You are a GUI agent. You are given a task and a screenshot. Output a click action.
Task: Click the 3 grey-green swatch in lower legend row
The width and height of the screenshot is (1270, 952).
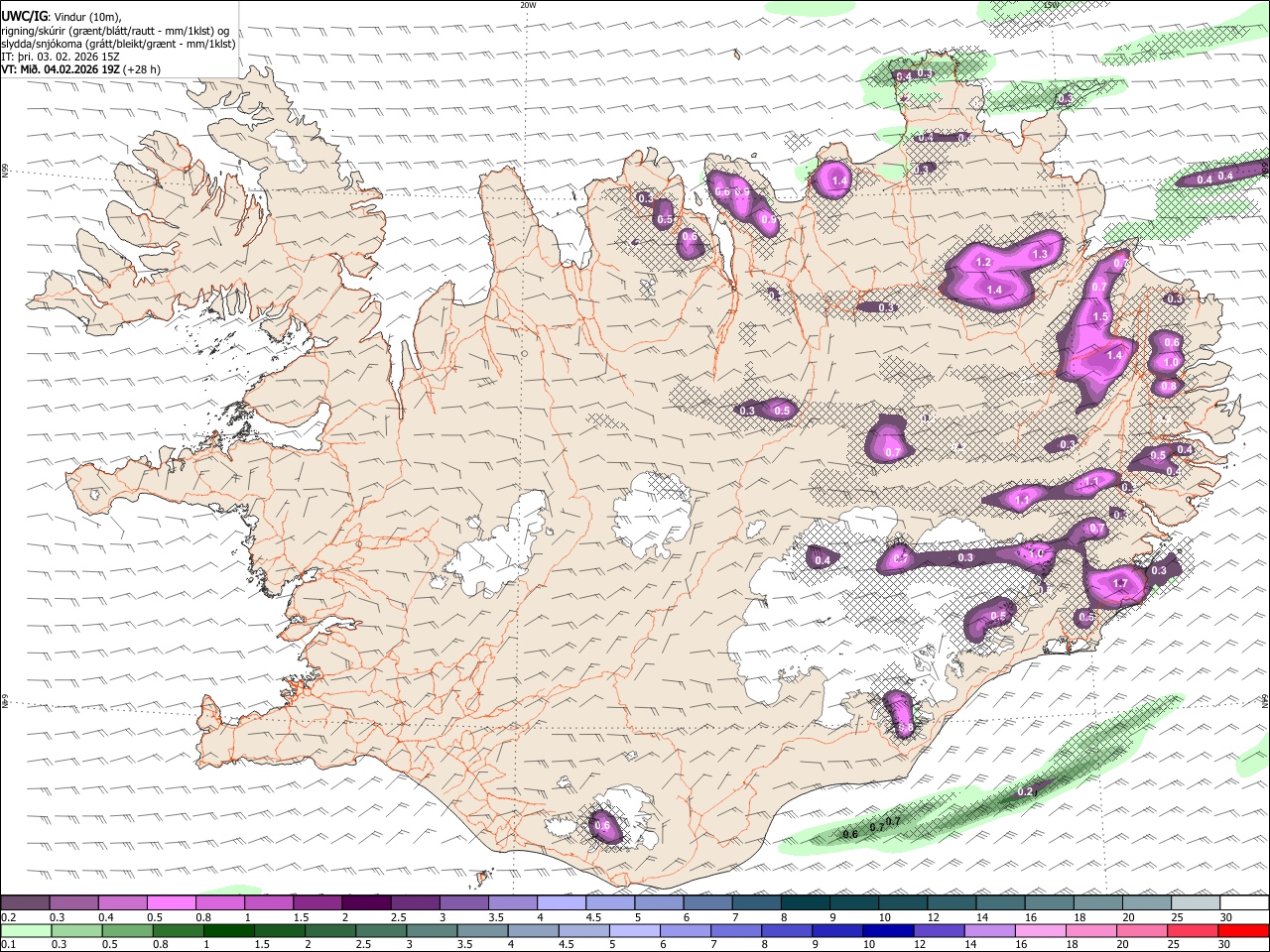pos(432,931)
